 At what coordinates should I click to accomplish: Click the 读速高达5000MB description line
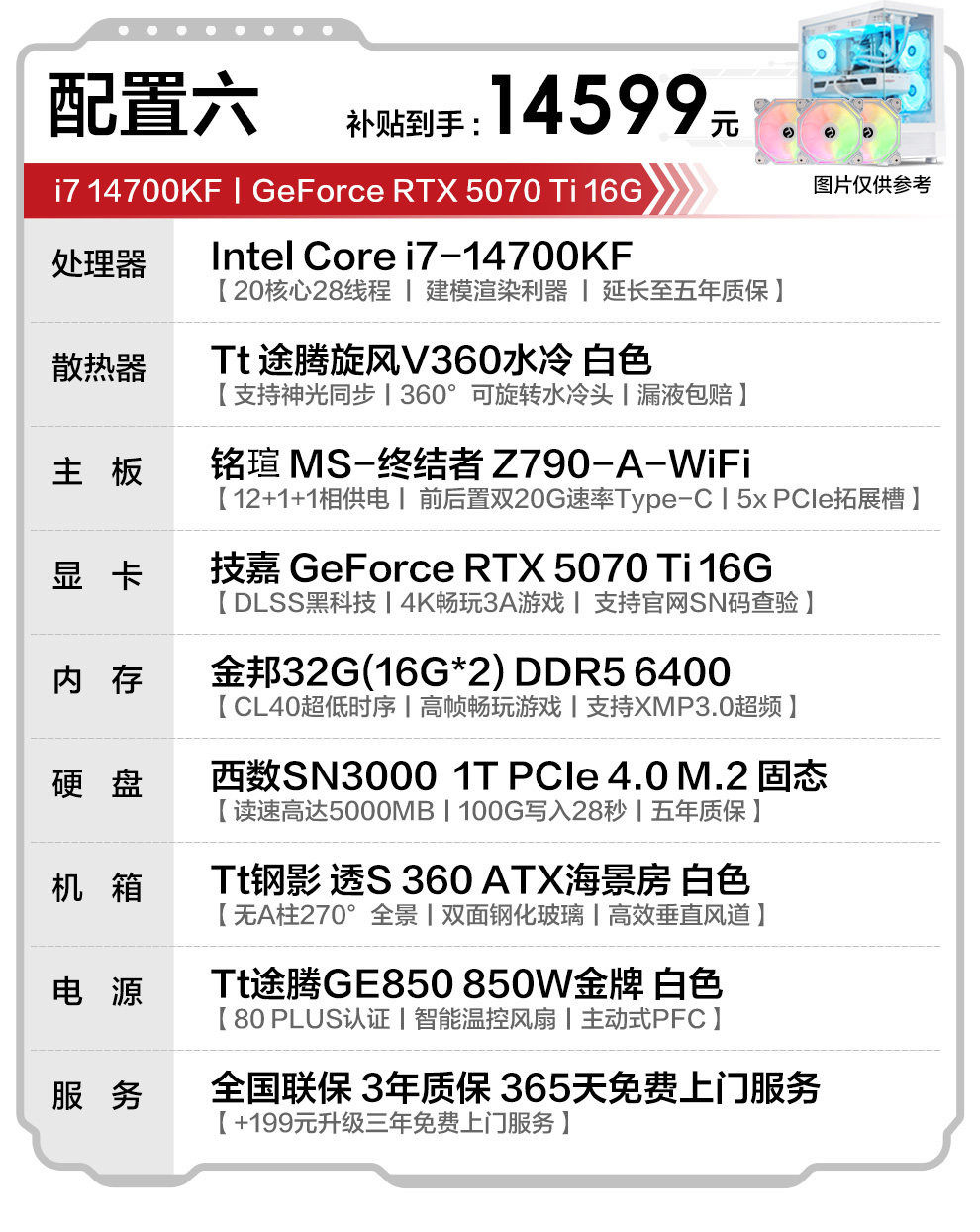[x=489, y=811]
